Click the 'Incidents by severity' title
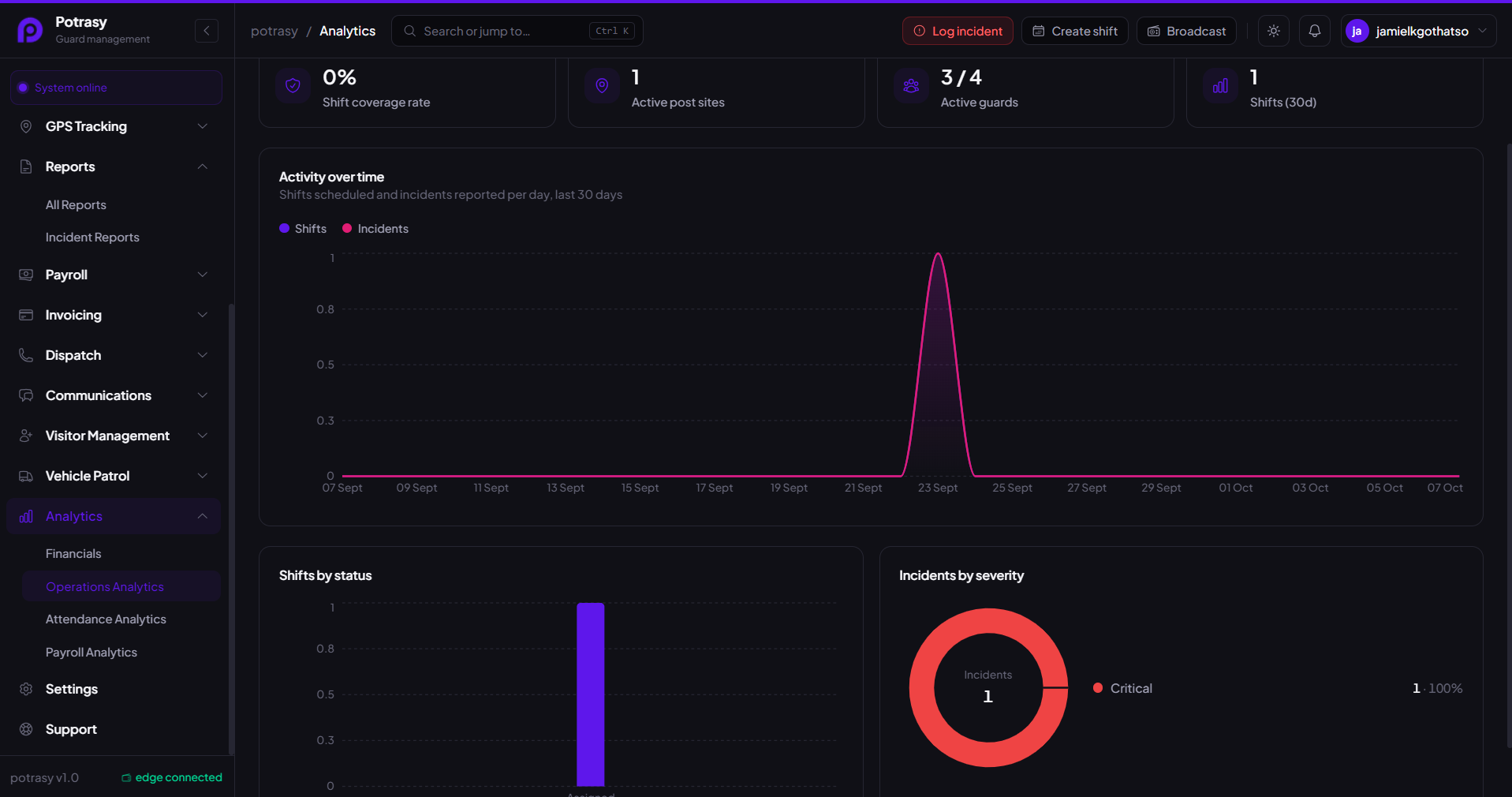1512x797 pixels. coord(961,575)
